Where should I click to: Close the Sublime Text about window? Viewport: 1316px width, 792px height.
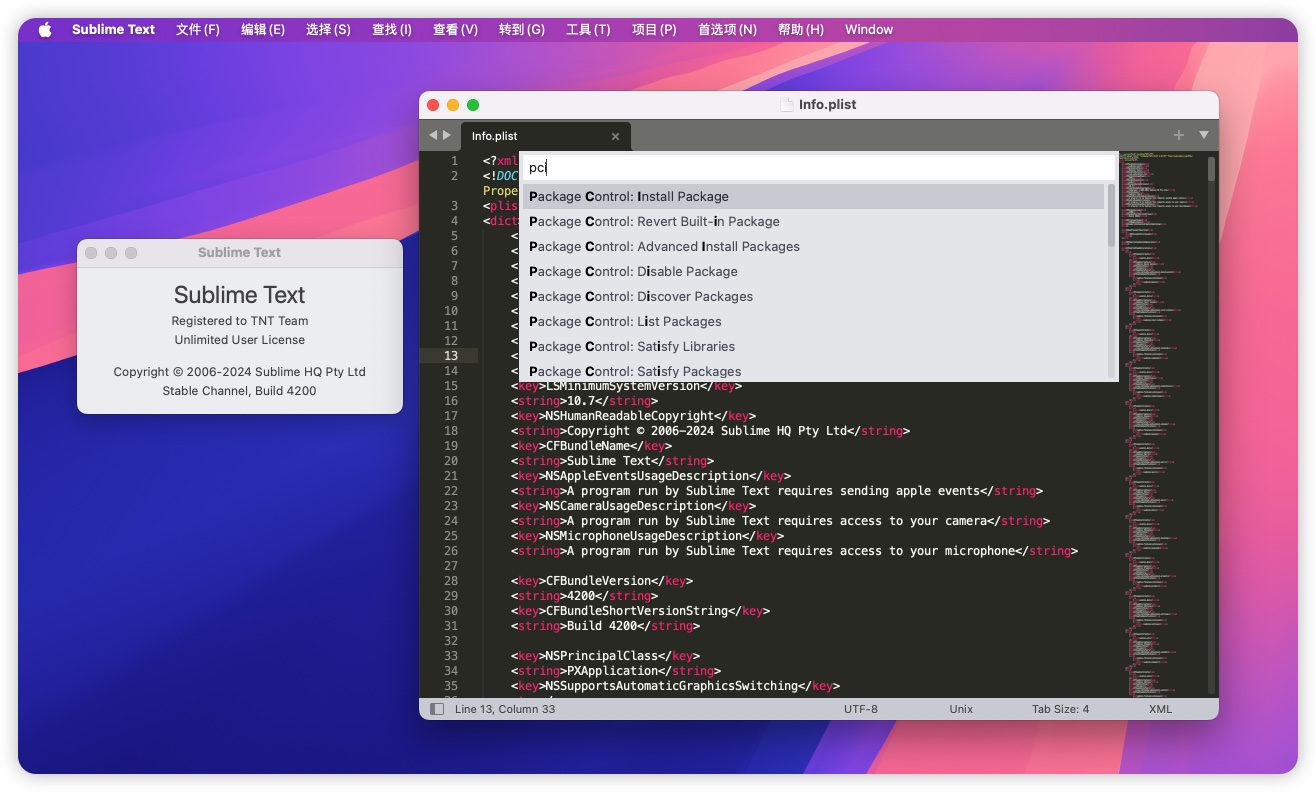pos(91,253)
